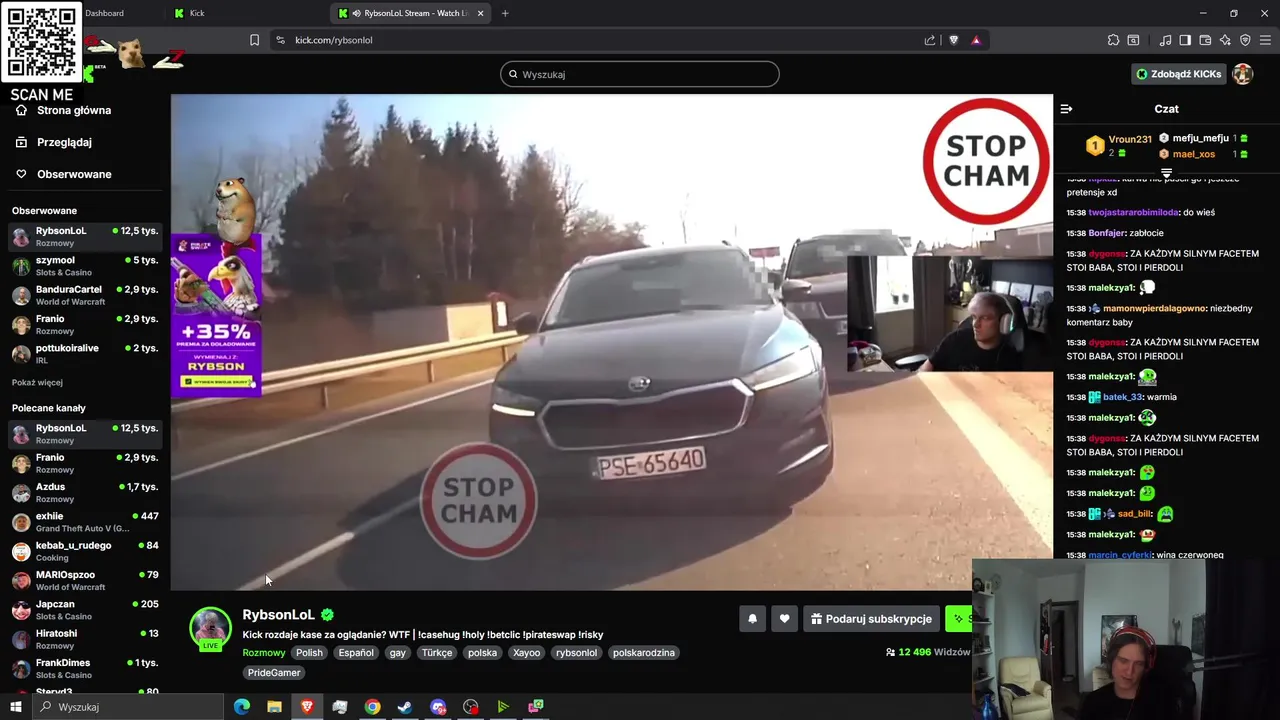Switch to the Kick browser tab
The width and height of the screenshot is (1280, 720).
[x=197, y=13]
